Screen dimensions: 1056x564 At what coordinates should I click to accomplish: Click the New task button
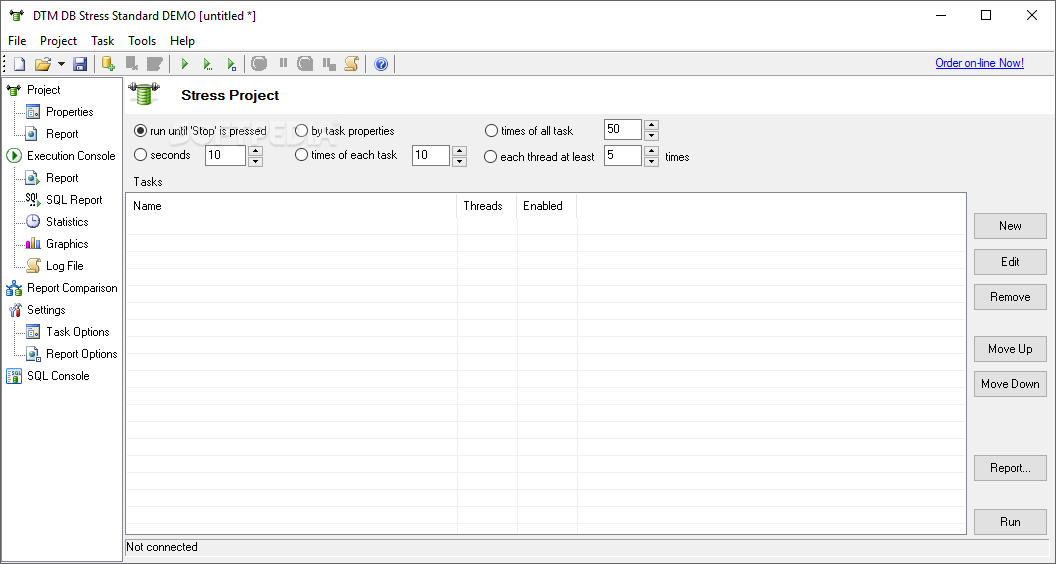pyautogui.click(x=1010, y=226)
